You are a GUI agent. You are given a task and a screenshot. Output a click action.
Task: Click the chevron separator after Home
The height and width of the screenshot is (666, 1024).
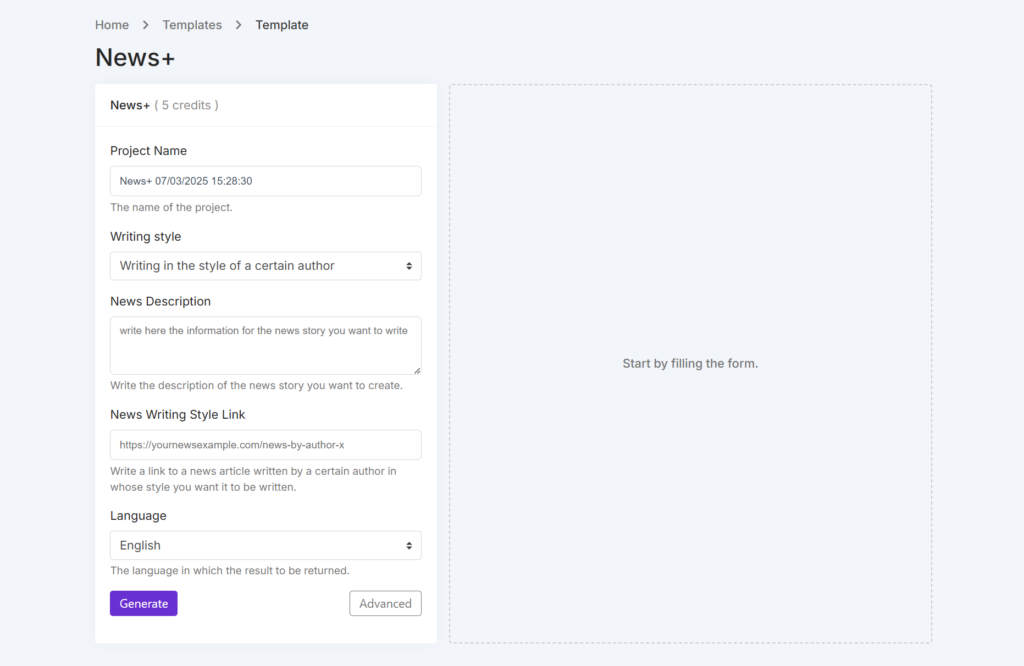point(145,25)
